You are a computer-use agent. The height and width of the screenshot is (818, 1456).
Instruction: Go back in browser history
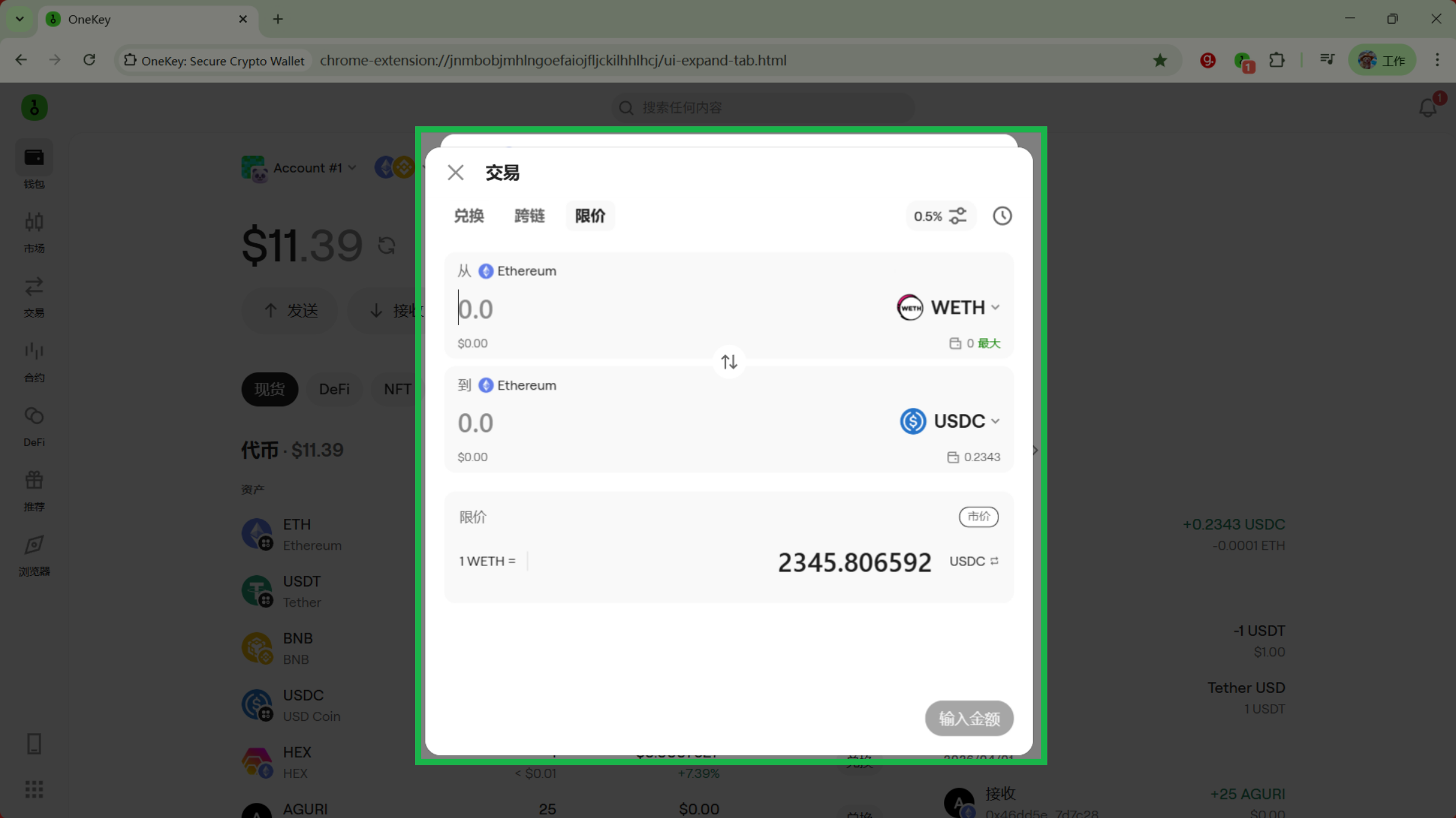(x=21, y=60)
